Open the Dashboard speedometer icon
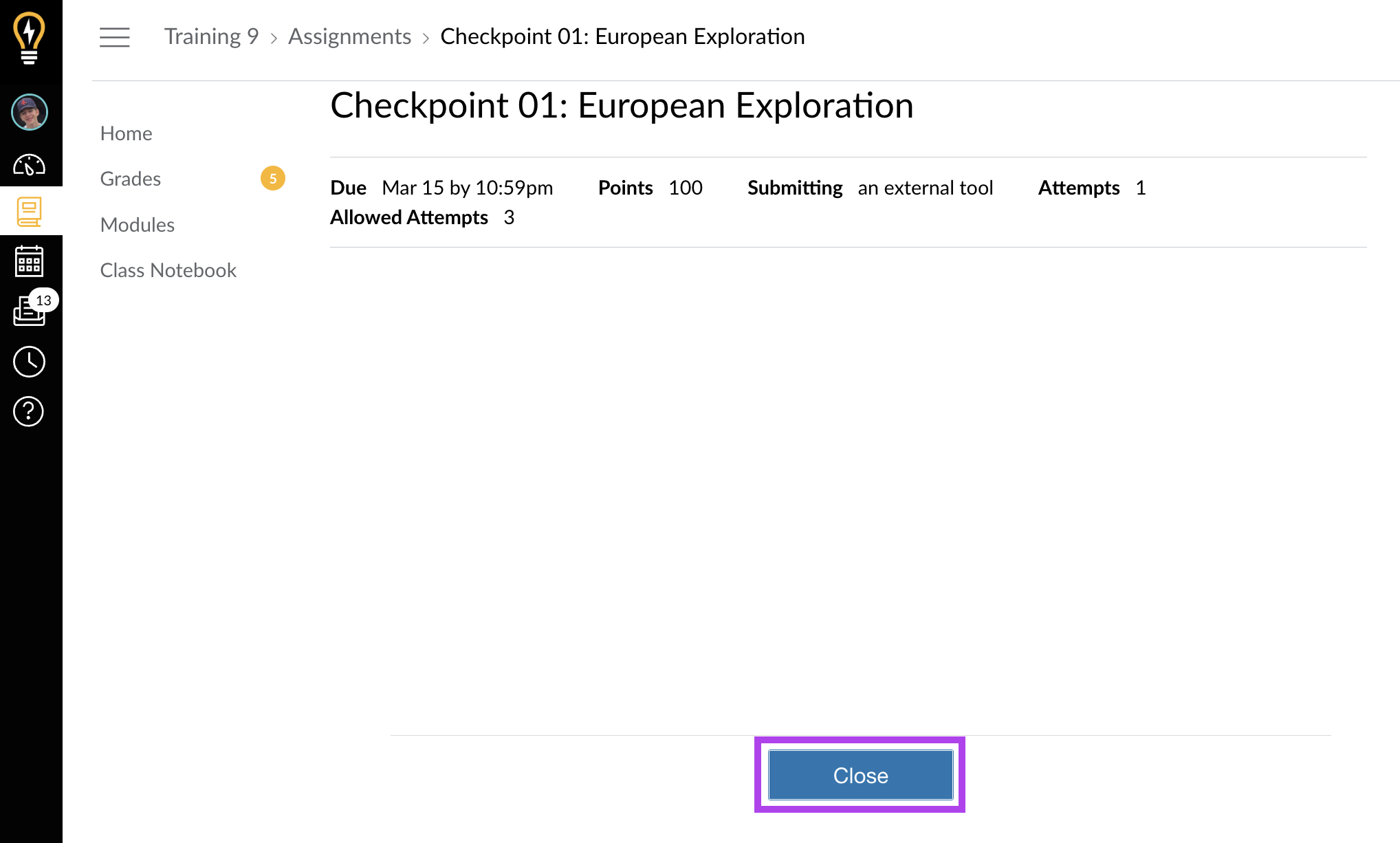 click(30, 165)
